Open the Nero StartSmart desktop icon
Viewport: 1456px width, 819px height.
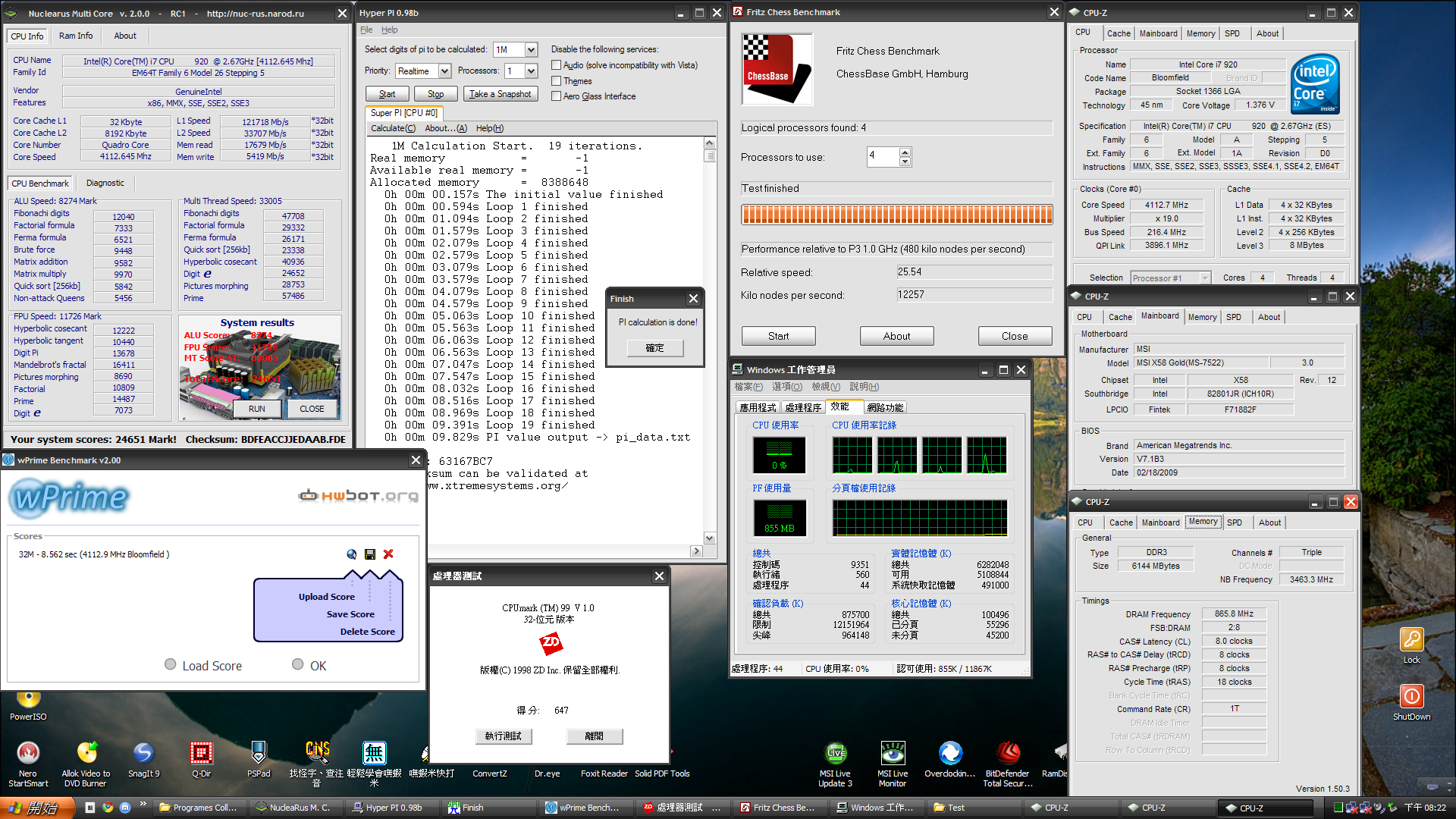click(x=28, y=764)
